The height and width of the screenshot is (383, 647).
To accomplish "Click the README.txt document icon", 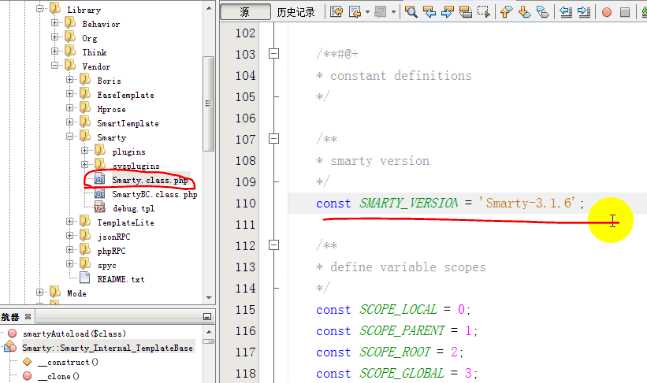I will tap(85, 279).
